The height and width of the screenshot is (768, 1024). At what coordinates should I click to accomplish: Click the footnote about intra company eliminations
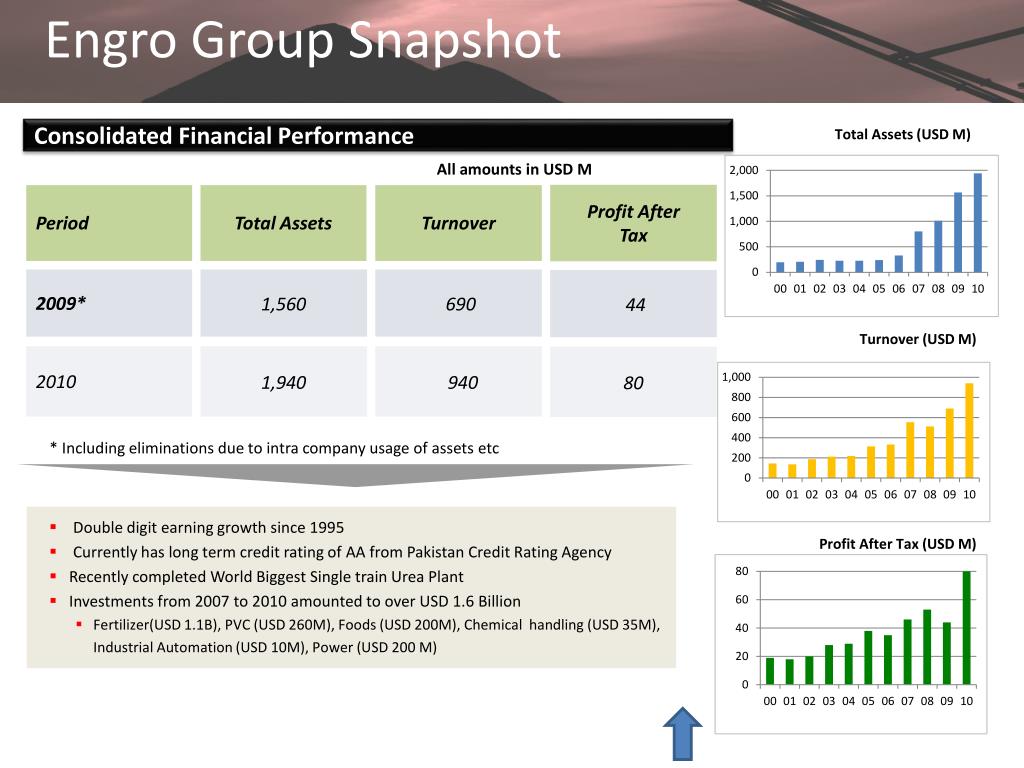tap(274, 448)
